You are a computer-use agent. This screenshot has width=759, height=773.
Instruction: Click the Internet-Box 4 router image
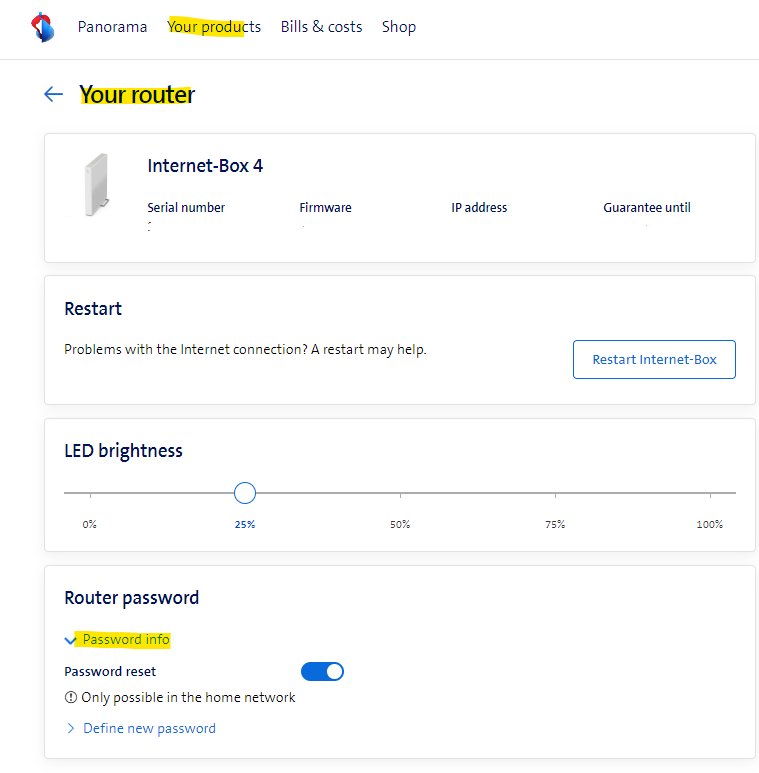(x=96, y=185)
